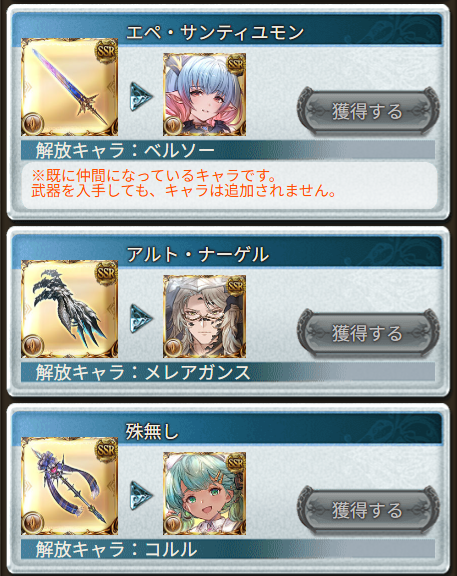
Task: Select the アルト・ナーゲル claw weapon icon
Action: (69, 309)
